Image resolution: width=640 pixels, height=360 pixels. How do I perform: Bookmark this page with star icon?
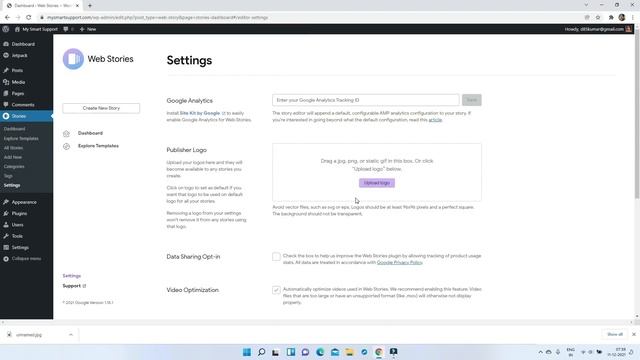(598, 18)
